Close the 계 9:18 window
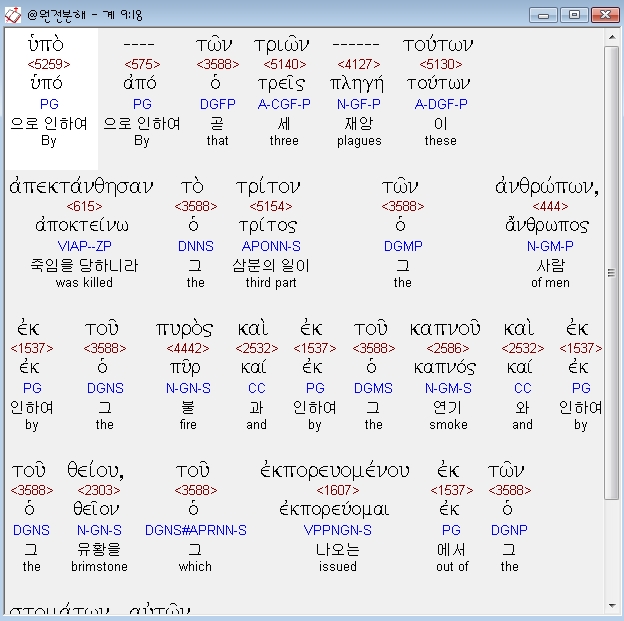The height and width of the screenshot is (621, 624). 605,15
